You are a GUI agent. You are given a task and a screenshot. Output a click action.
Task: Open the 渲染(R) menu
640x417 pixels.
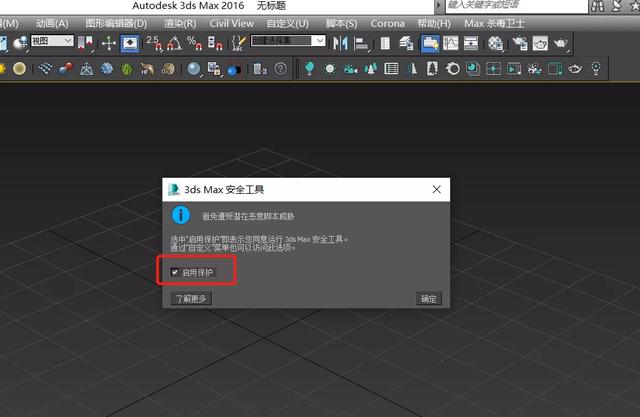click(180, 24)
